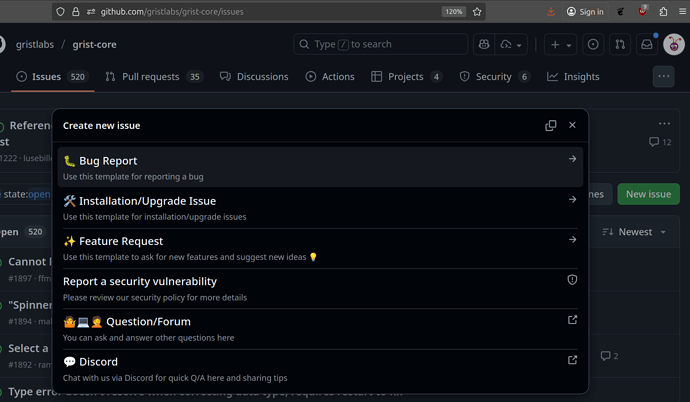Close the Create new issue dialog
Viewport: 690px width, 402px height.
point(572,126)
